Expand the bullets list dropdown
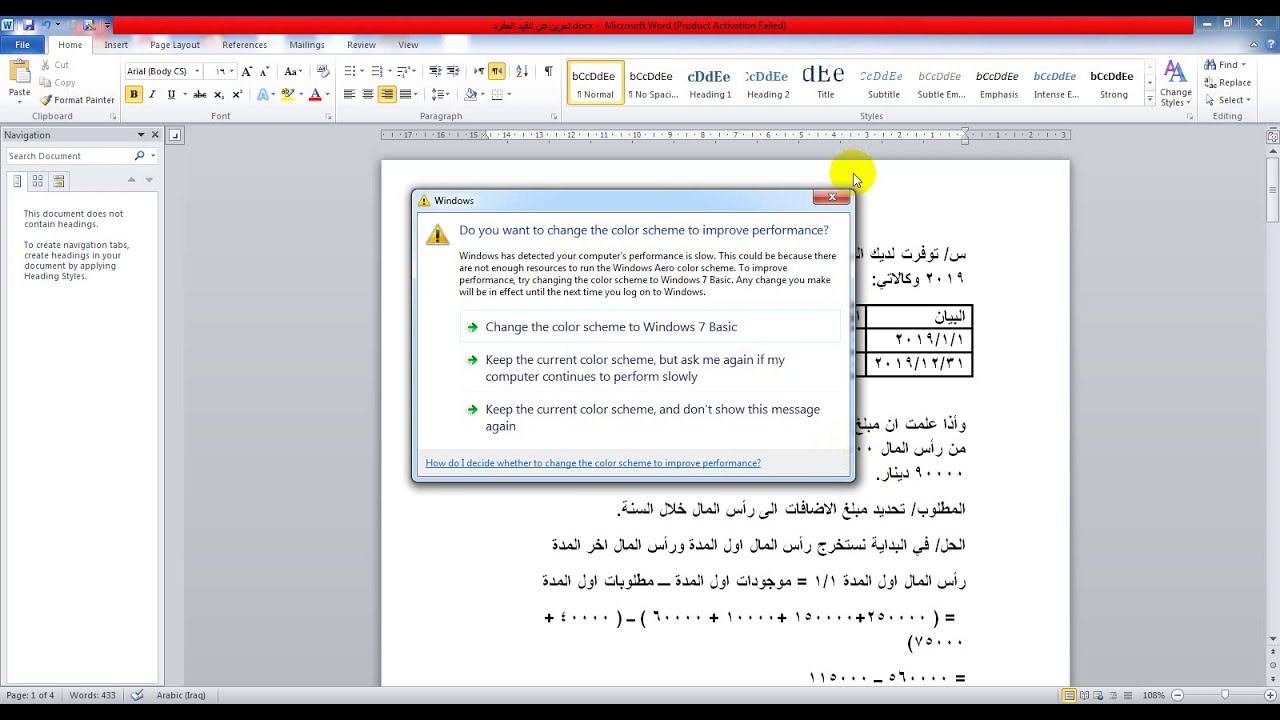 click(x=362, y=71)
